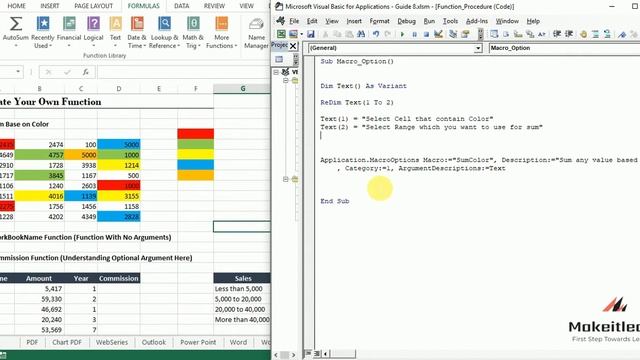640x360 pixels.
Task: Open the Macro_Option procedure dropdown
Action: (564, 48)
